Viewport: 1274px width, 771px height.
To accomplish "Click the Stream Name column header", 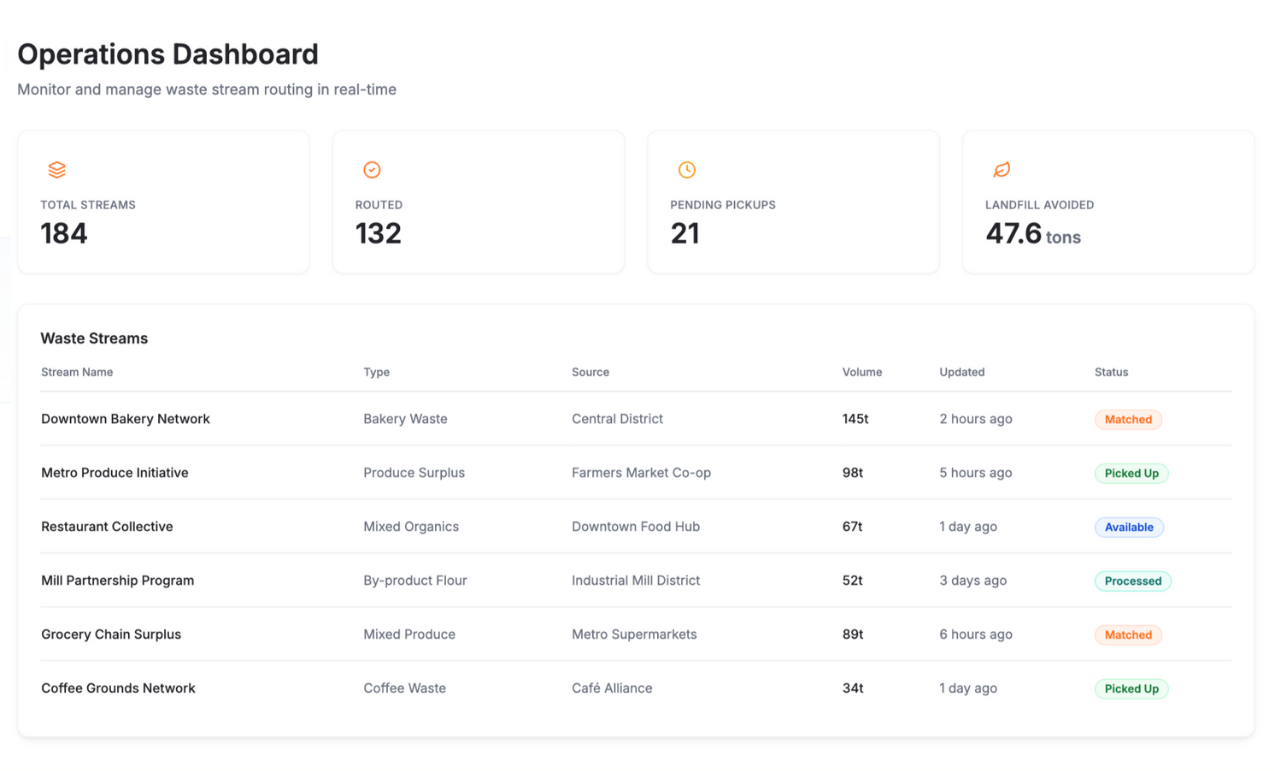I will point(77,372).
